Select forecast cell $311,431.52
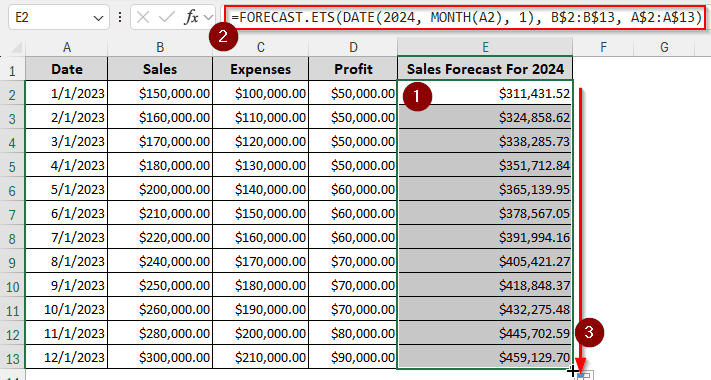The image size is (711, 380). [485, 93]
